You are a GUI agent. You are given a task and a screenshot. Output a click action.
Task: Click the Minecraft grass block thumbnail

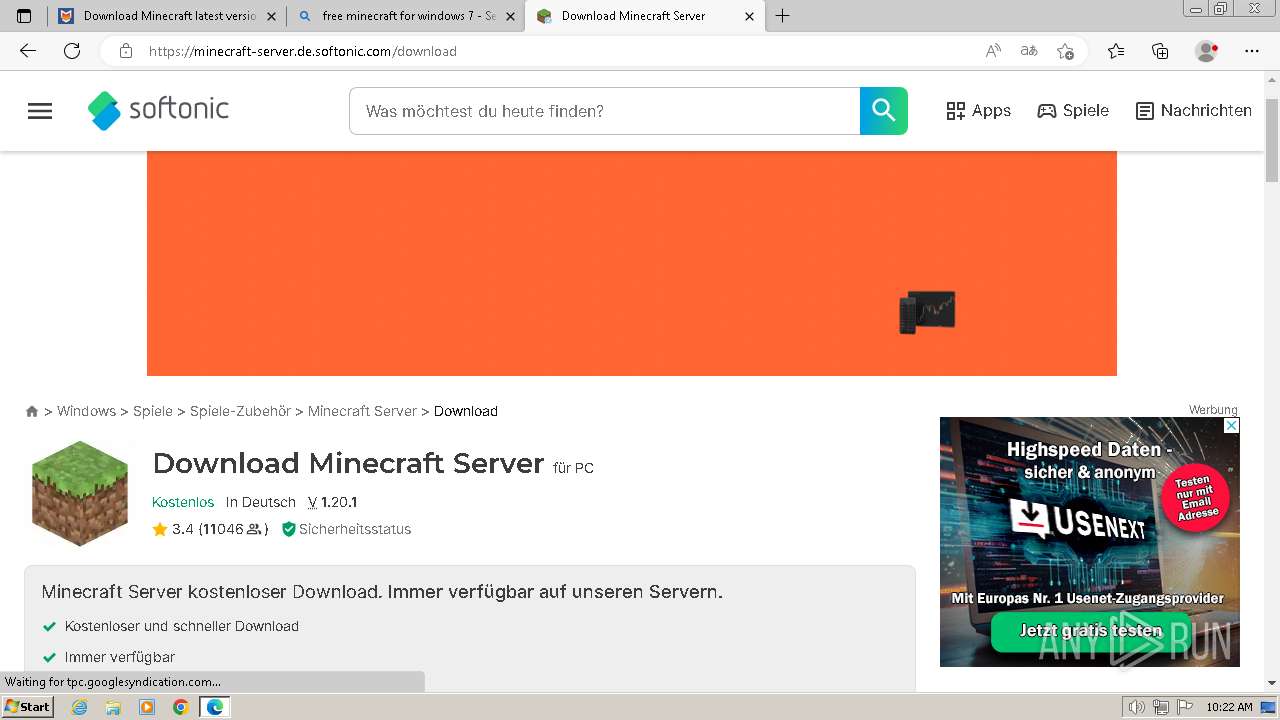80,494
